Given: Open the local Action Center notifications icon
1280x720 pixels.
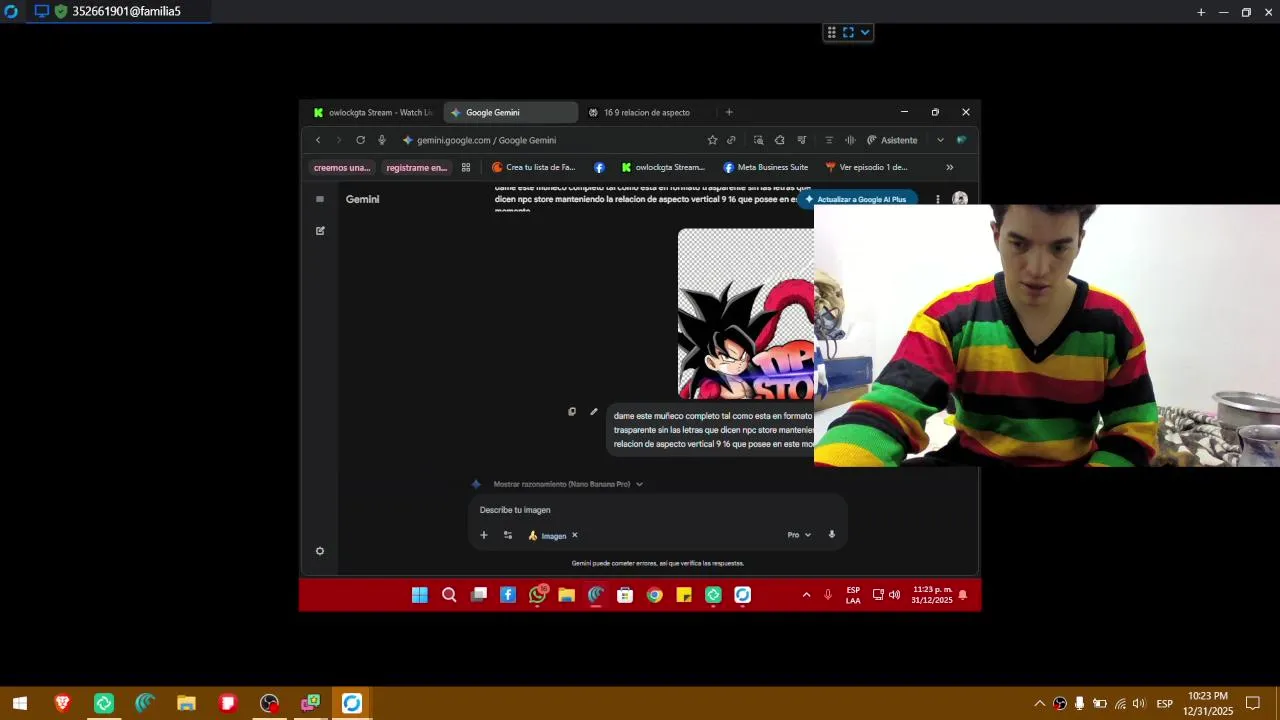Looking at the screenshot, I should [x=1252, y=703].
